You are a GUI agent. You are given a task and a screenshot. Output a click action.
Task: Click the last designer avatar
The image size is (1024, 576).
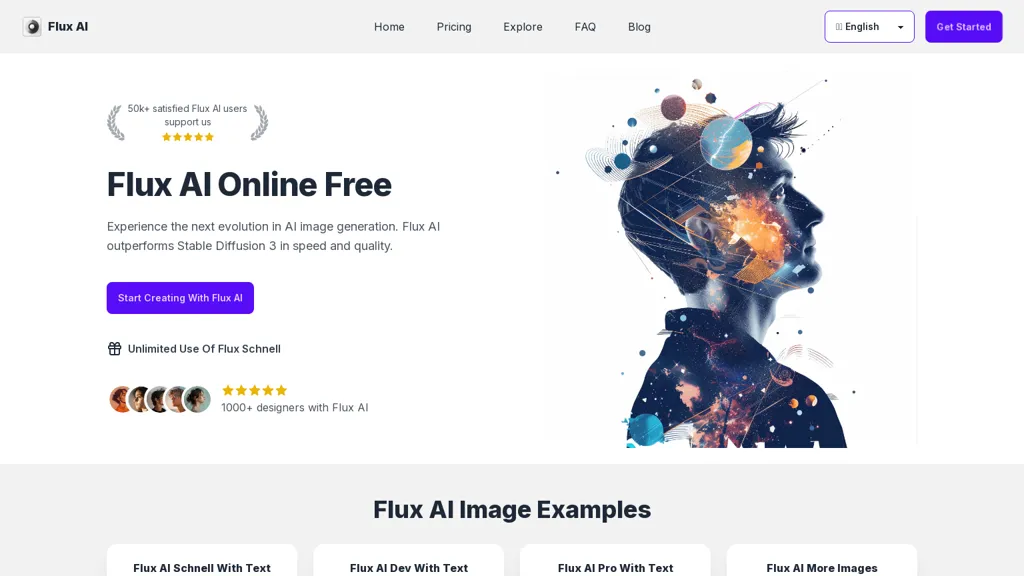(x=197, y=399)
